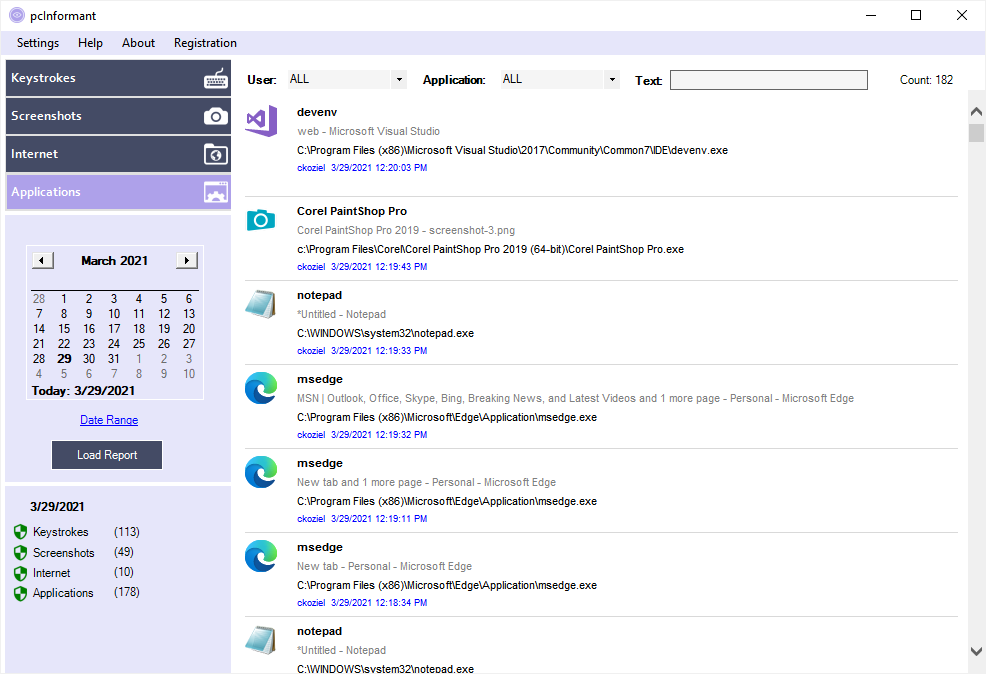986x674 pixels.
Task: Click the pcInformant title bar app icon
Action: point(17,15)
